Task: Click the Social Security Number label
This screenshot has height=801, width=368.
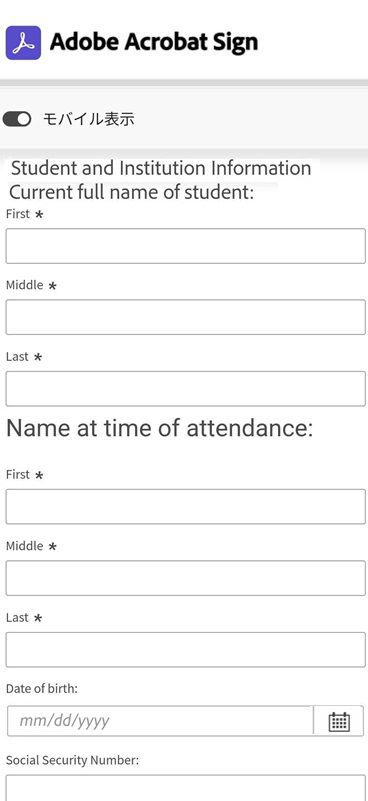Action: pyautogui.click(x=72, y=760)
